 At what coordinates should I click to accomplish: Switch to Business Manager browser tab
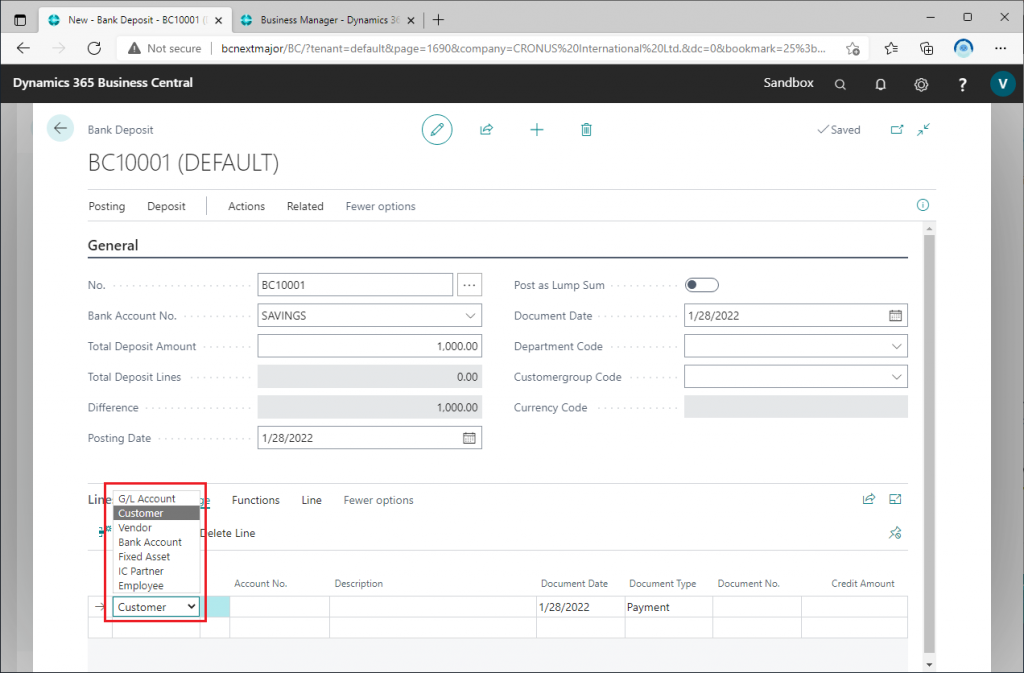click(x=329, y=20)
